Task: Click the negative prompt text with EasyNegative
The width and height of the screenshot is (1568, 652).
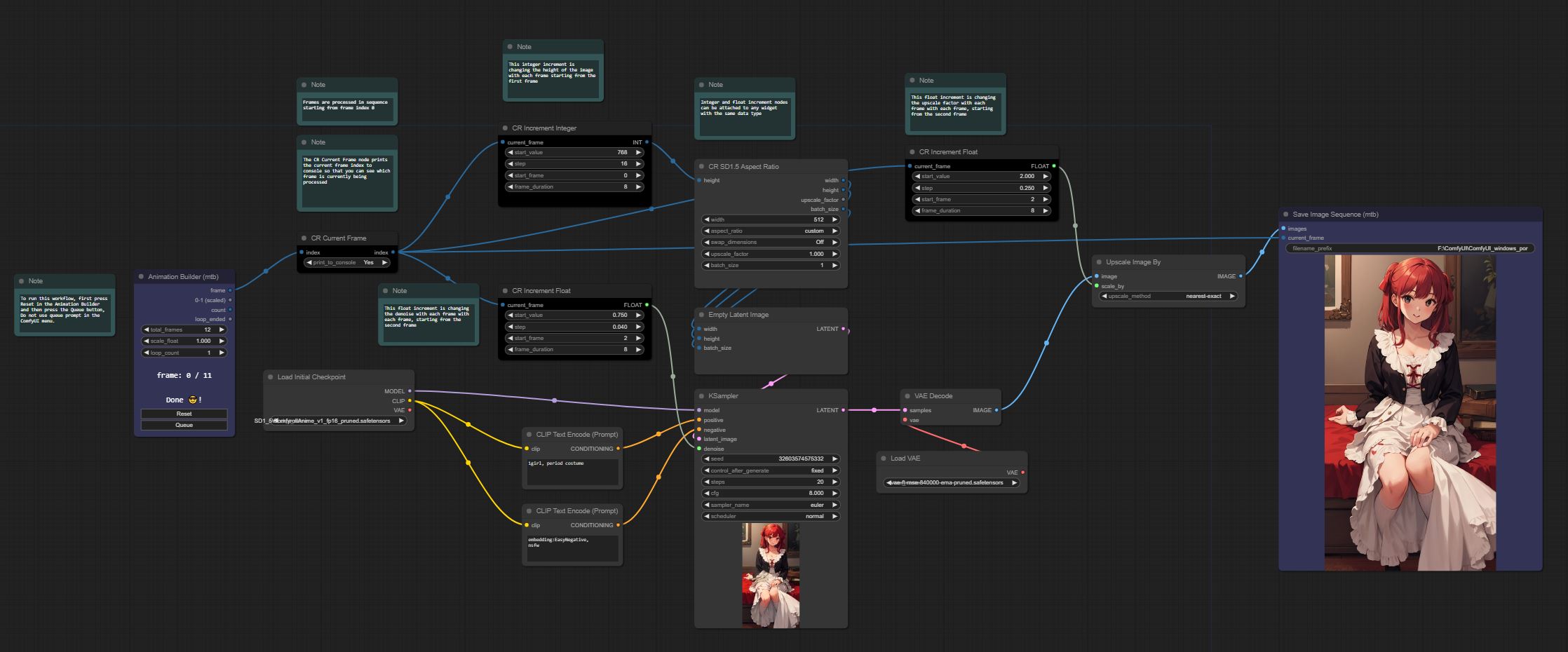Action: coord(558,542)
